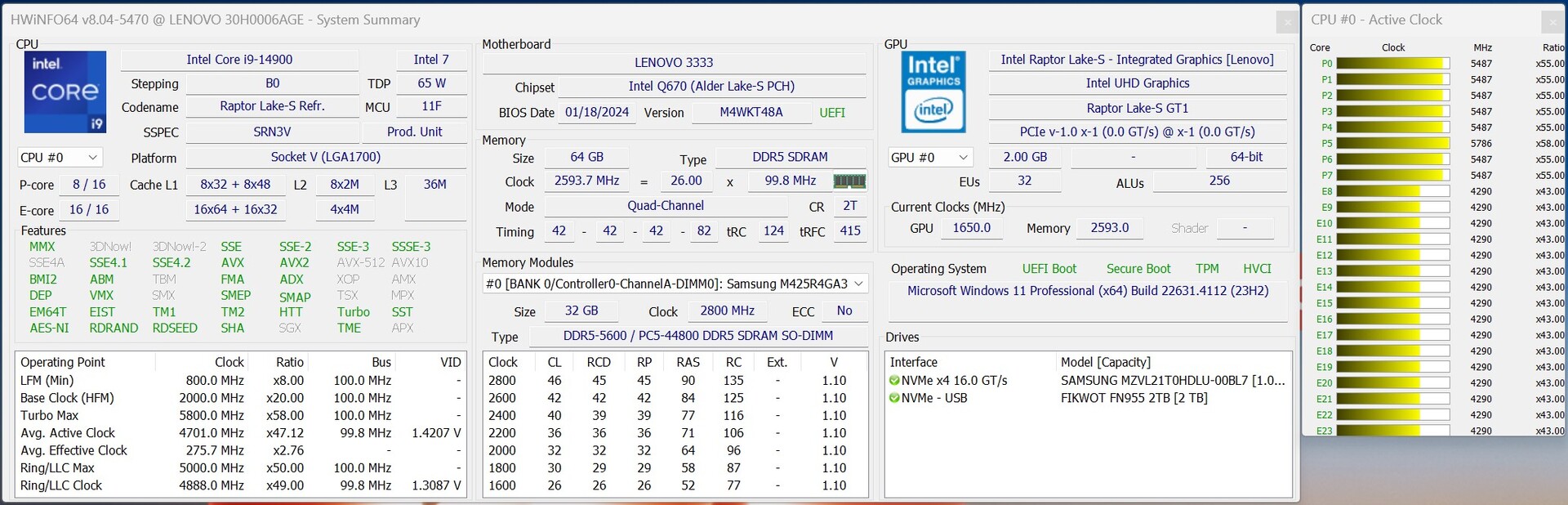The image size is (1568, 505).
Task: Select the GPU clock value 1650.0
Action: tap(972, 228)
